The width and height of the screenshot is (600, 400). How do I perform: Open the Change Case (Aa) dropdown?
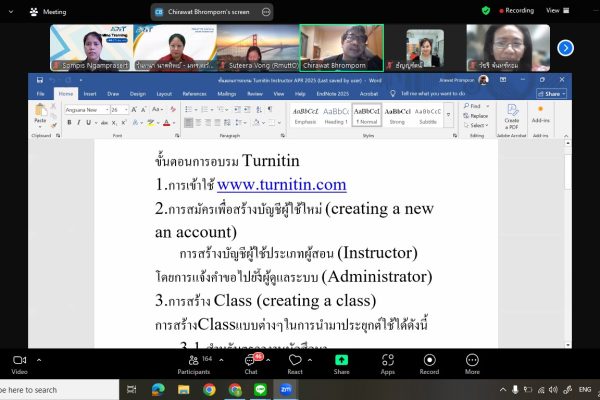157,109
